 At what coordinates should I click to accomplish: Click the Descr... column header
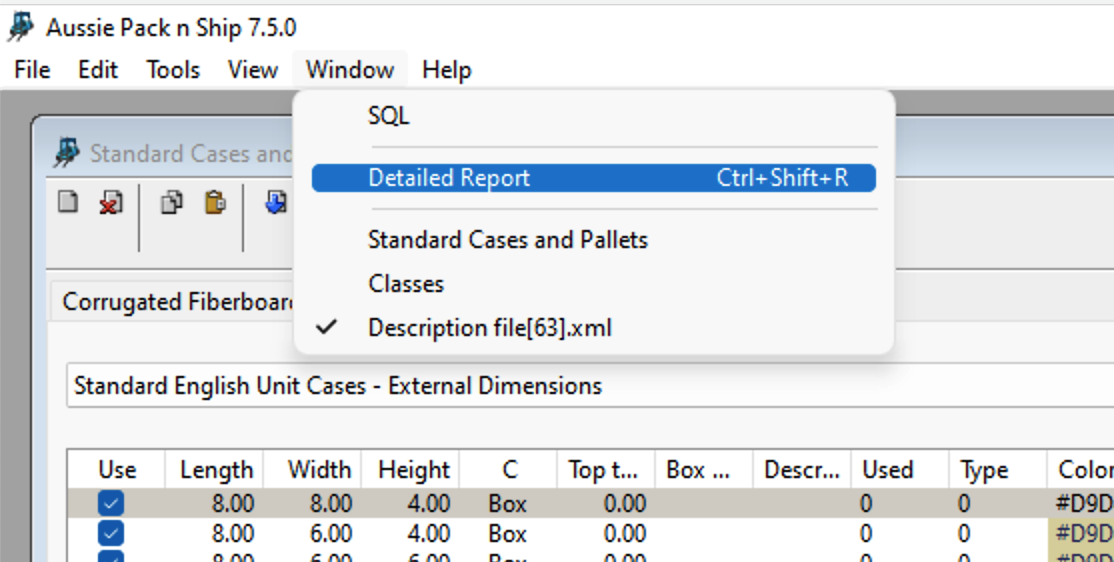803,470
